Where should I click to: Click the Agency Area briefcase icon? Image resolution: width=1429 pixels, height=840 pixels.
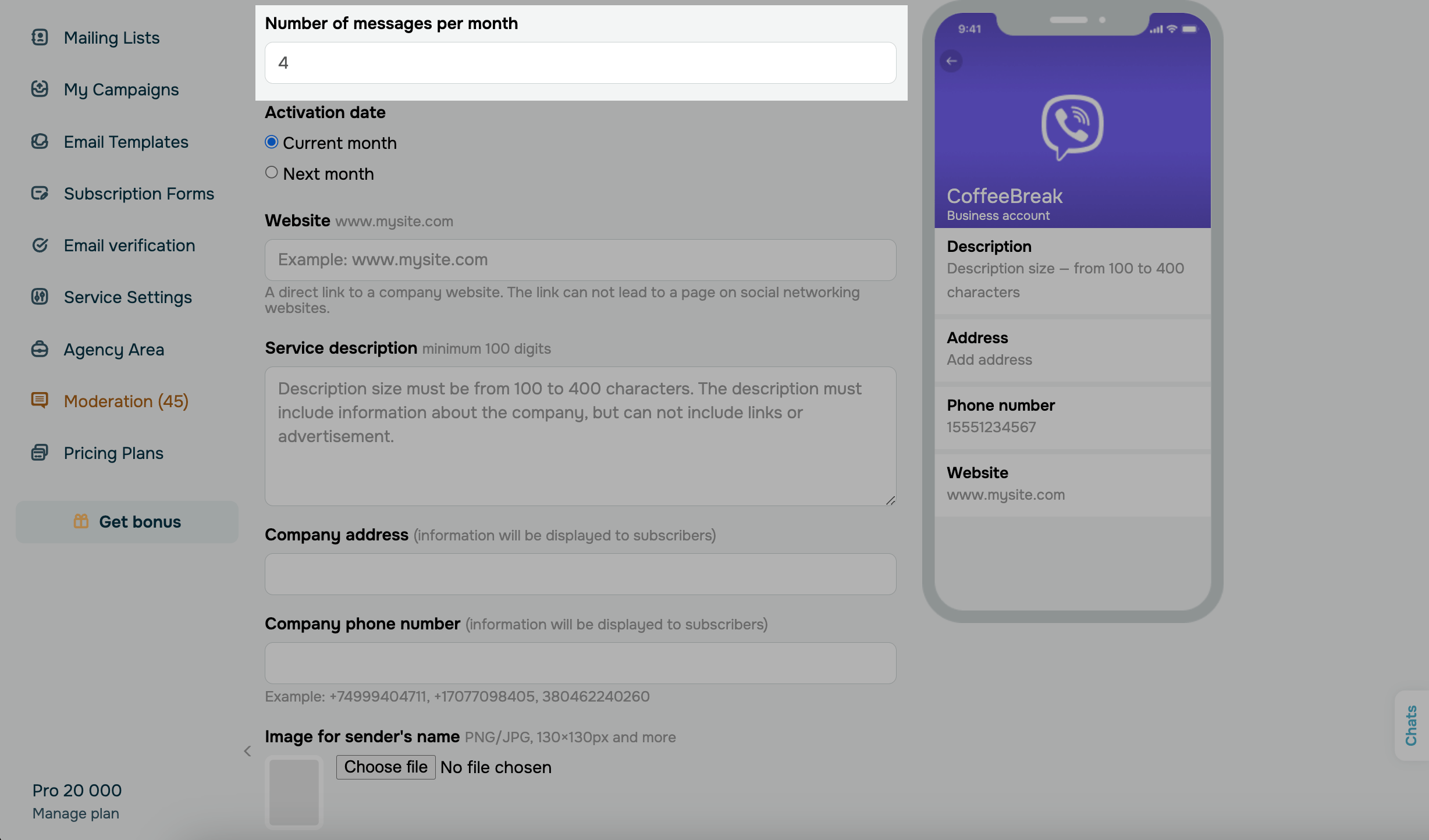click(40, 349)
